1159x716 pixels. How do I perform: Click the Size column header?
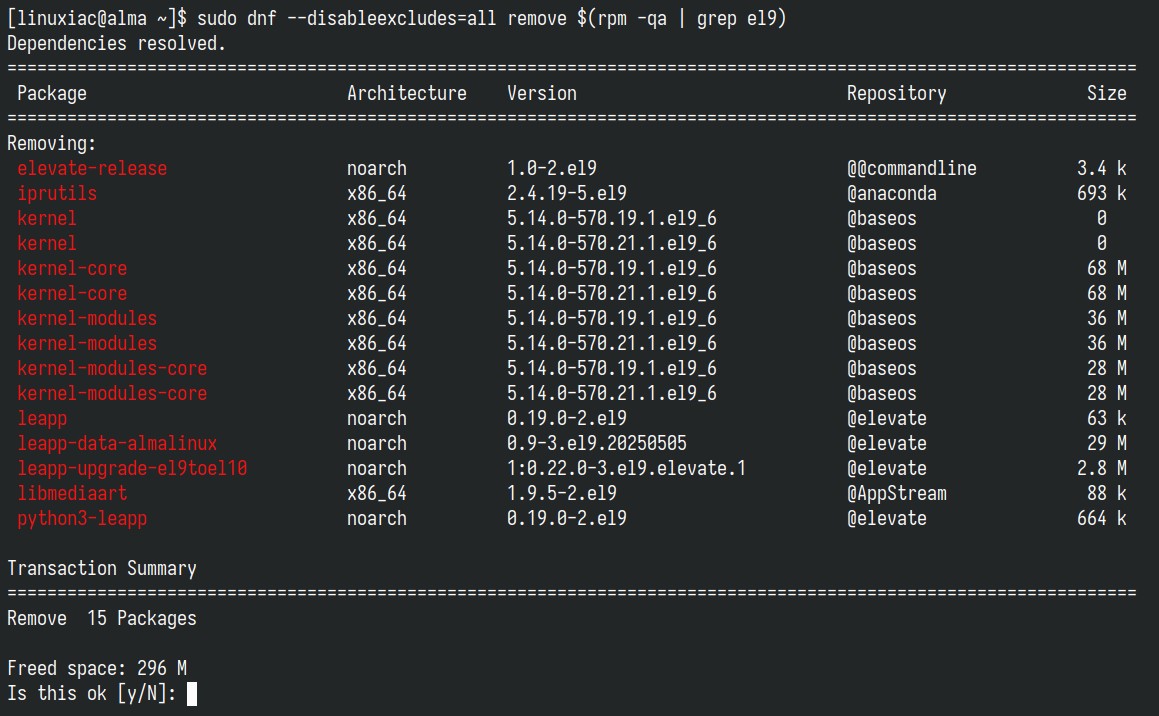point(1107,93)
